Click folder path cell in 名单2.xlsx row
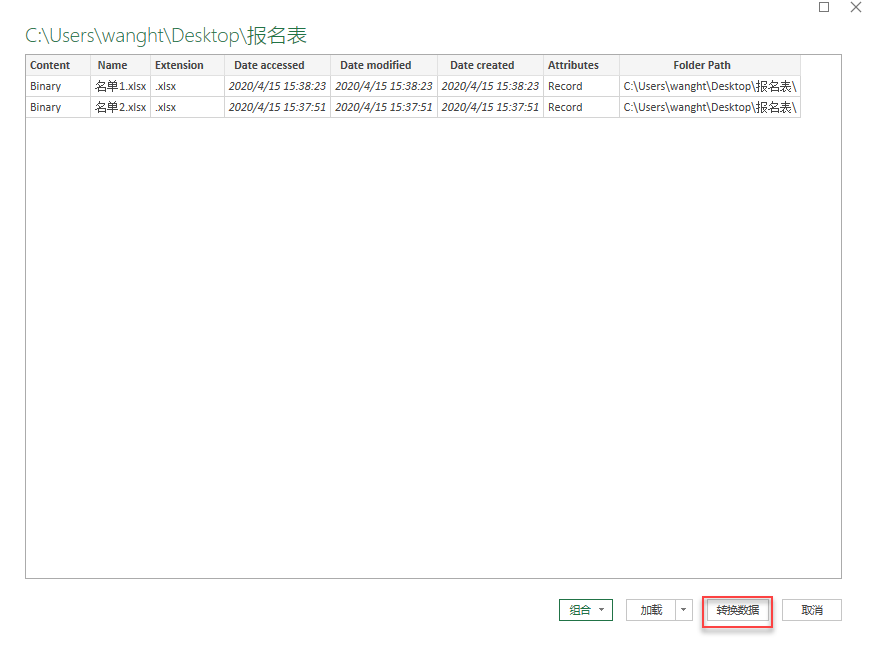This screenshot has height=650, width=871. pos(710,107)
